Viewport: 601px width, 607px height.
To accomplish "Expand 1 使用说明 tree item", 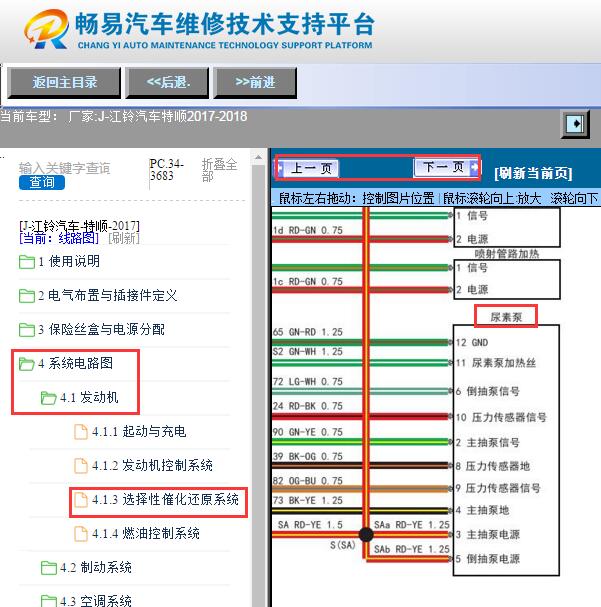I will (x=69, y=262).
